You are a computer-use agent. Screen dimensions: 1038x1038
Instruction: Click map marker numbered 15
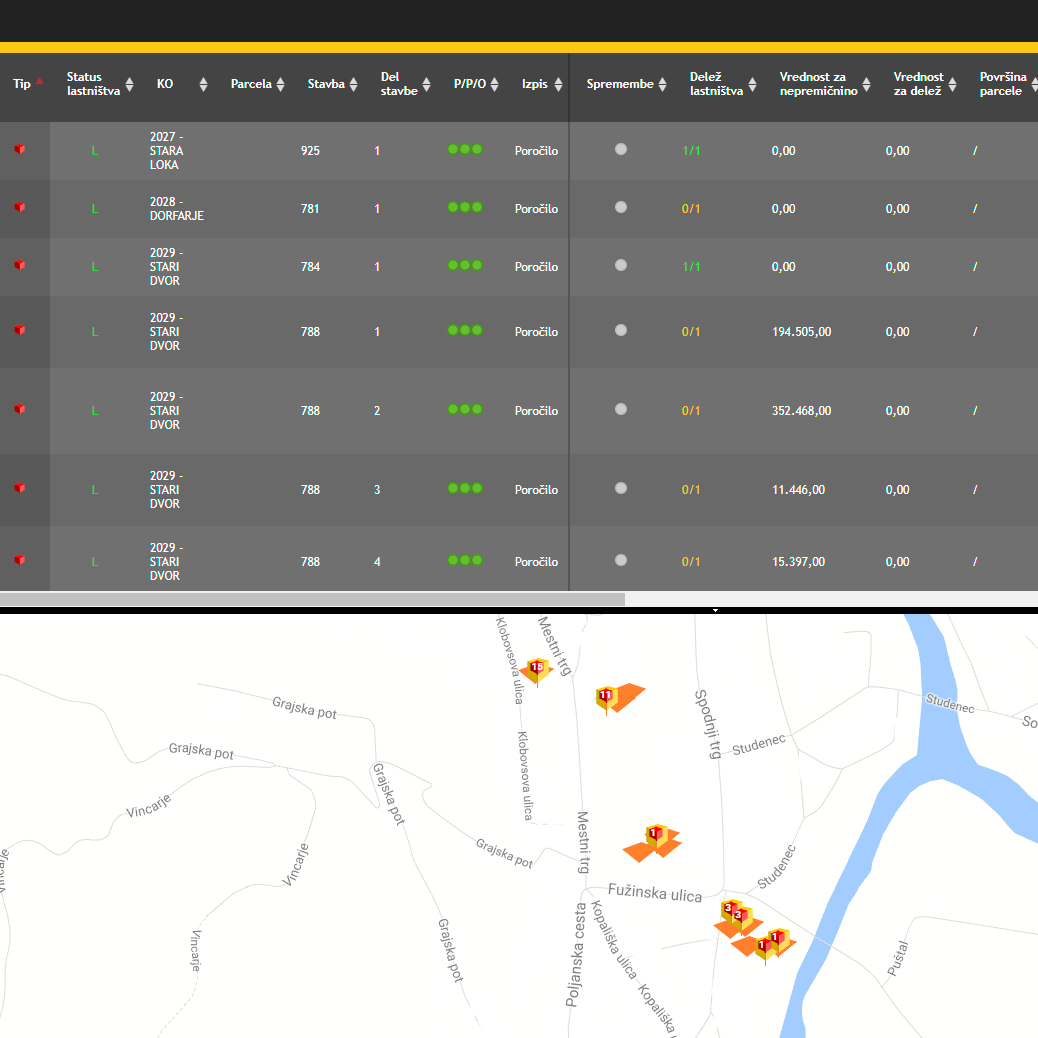pos(537,669)
